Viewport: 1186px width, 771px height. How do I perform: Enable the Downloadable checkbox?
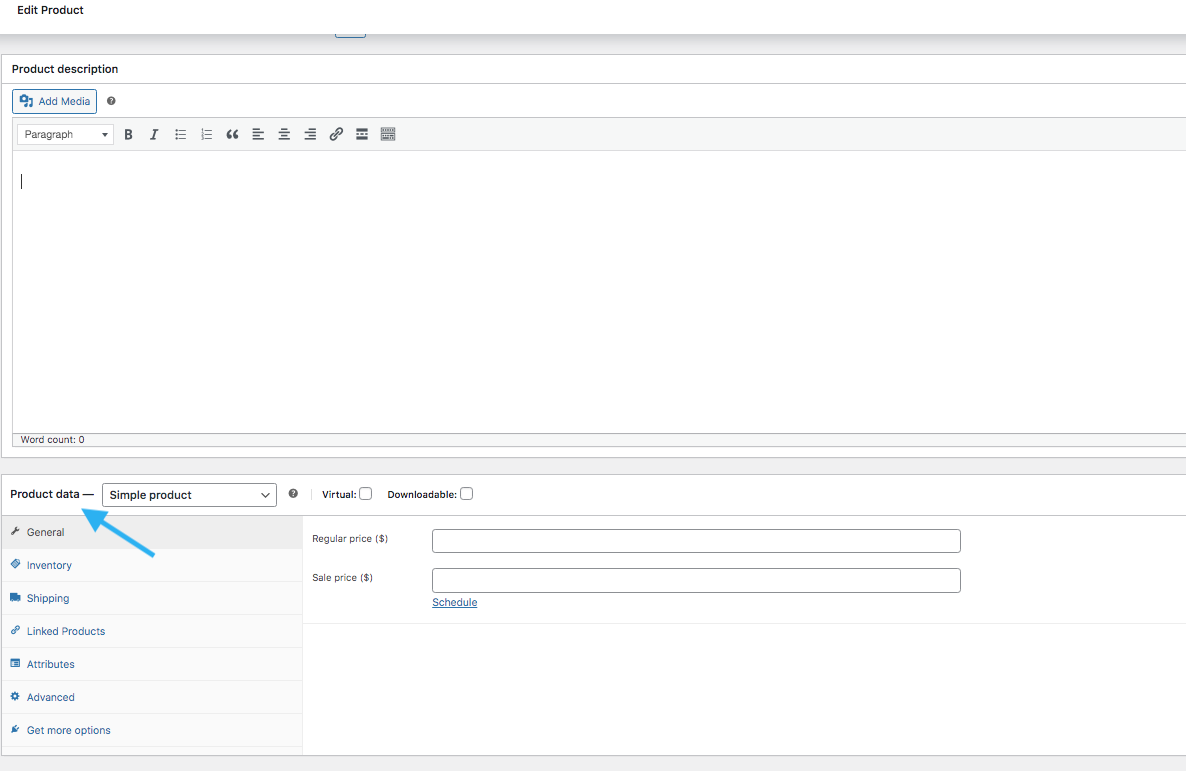467,494
